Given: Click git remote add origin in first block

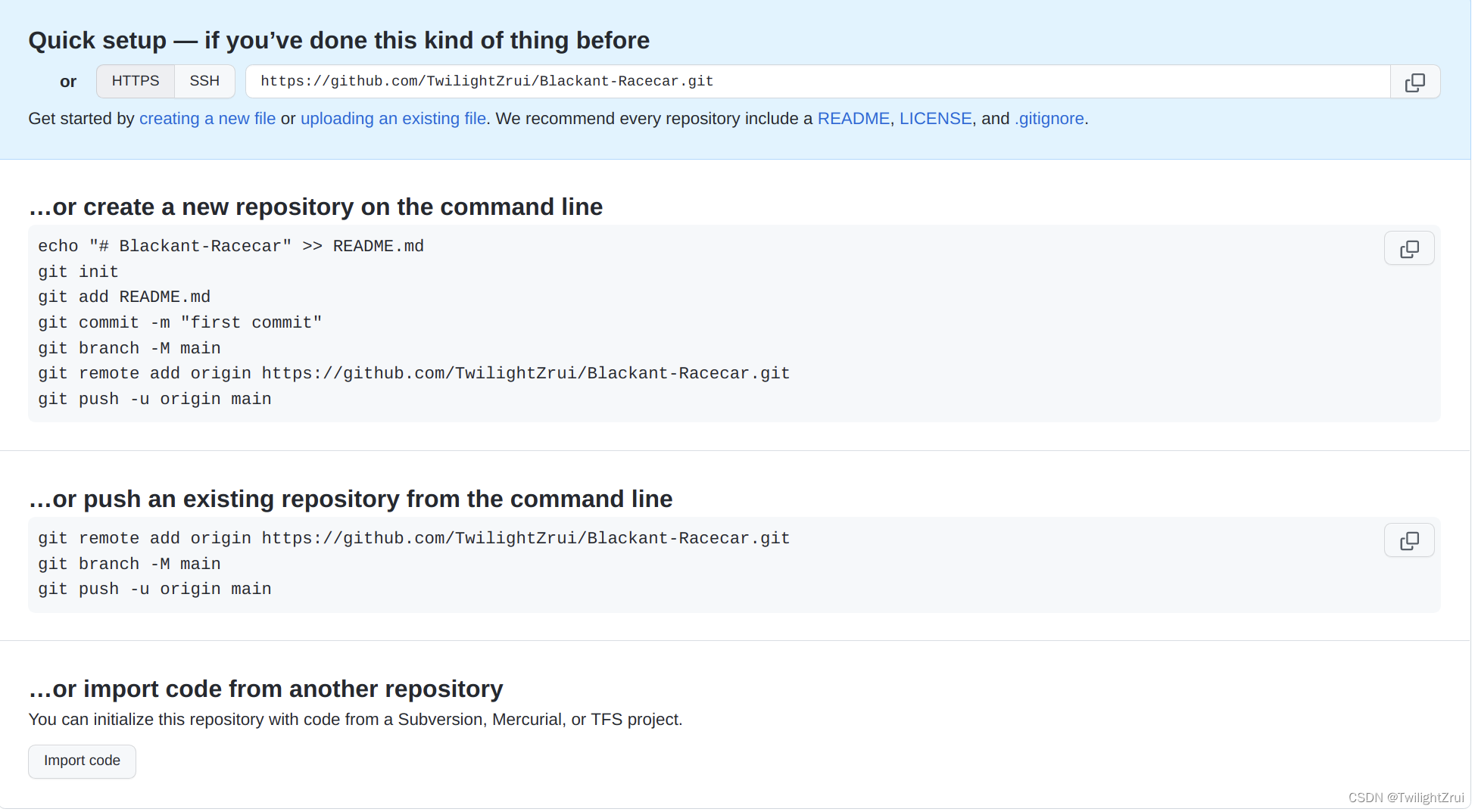Looking at the screenshot, I should pyautogui.click(x=414, y=374).
